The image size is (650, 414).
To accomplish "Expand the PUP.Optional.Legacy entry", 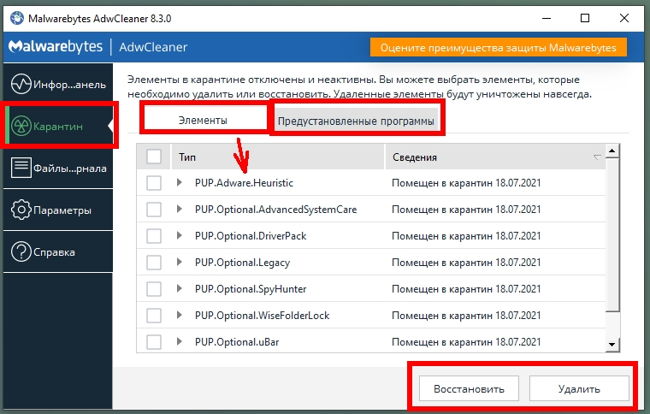I will [x=179, y=262].
